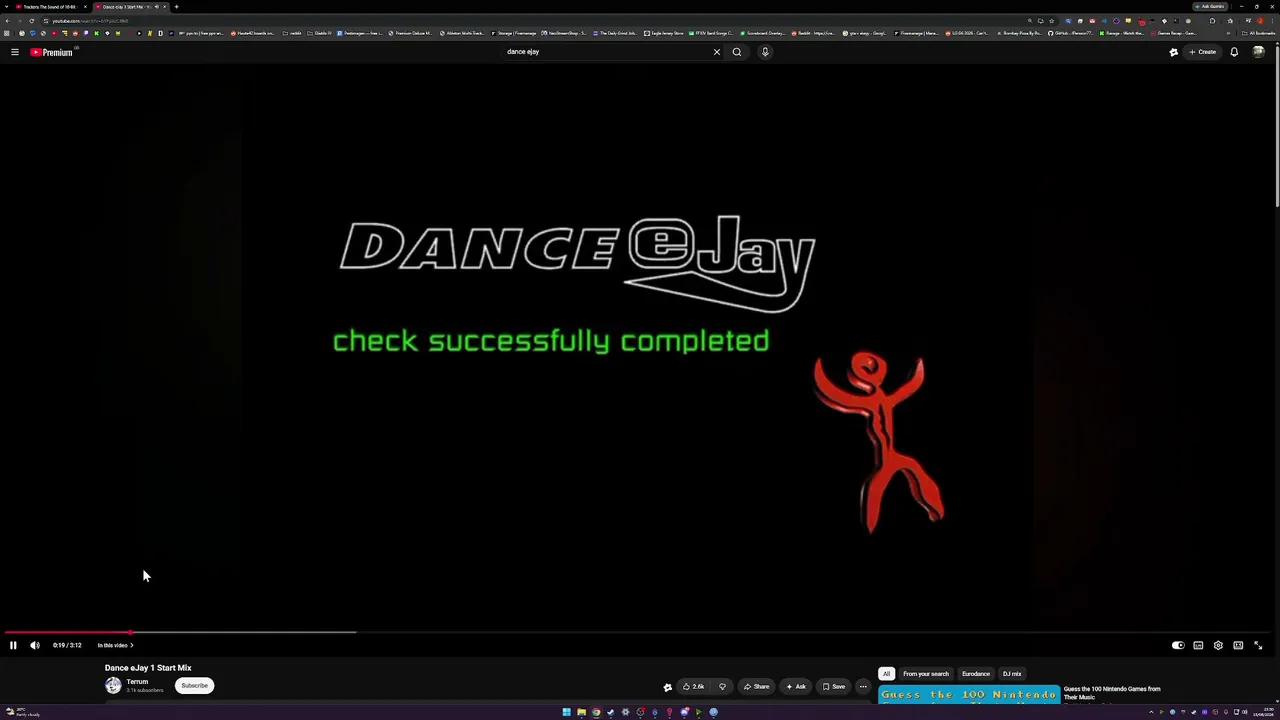Open the tab search dropdown arrow
Viewport: 1280px width, 720px height.
click(5, 7)
